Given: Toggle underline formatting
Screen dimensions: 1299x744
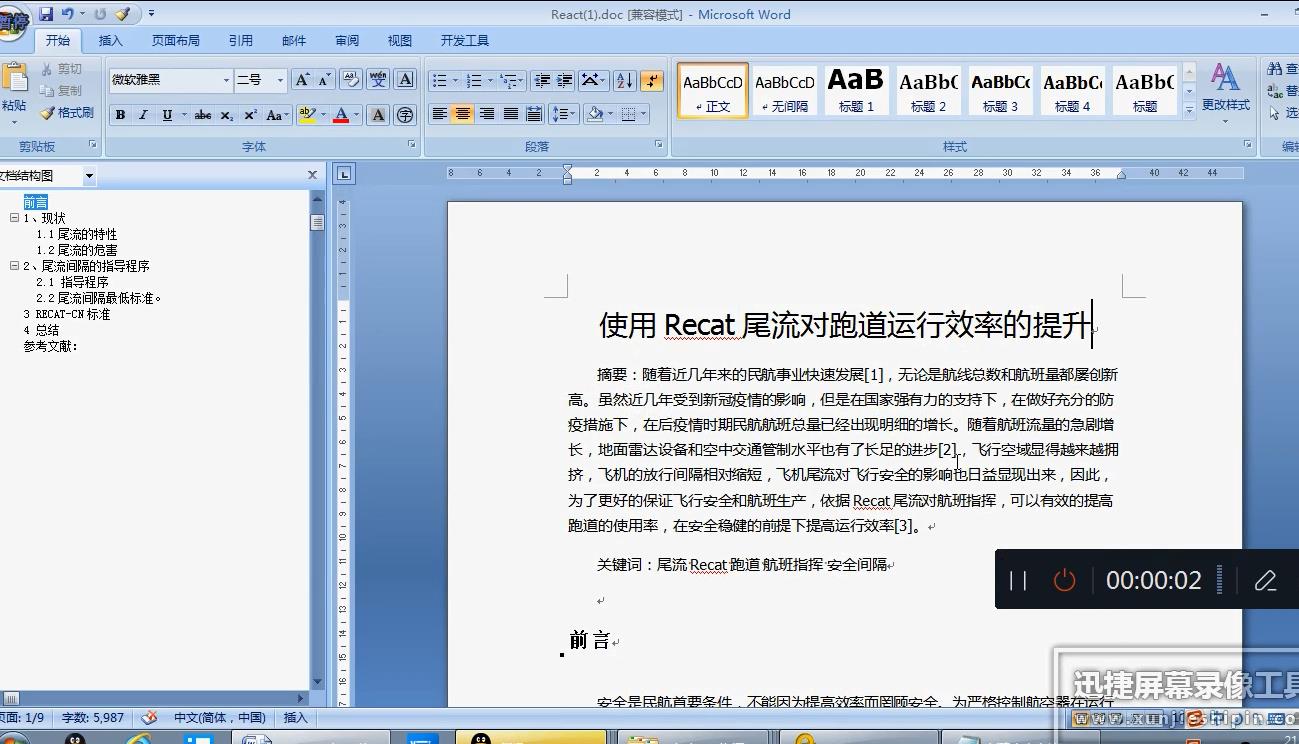Looking at the screenshot, I should (167, 115).
